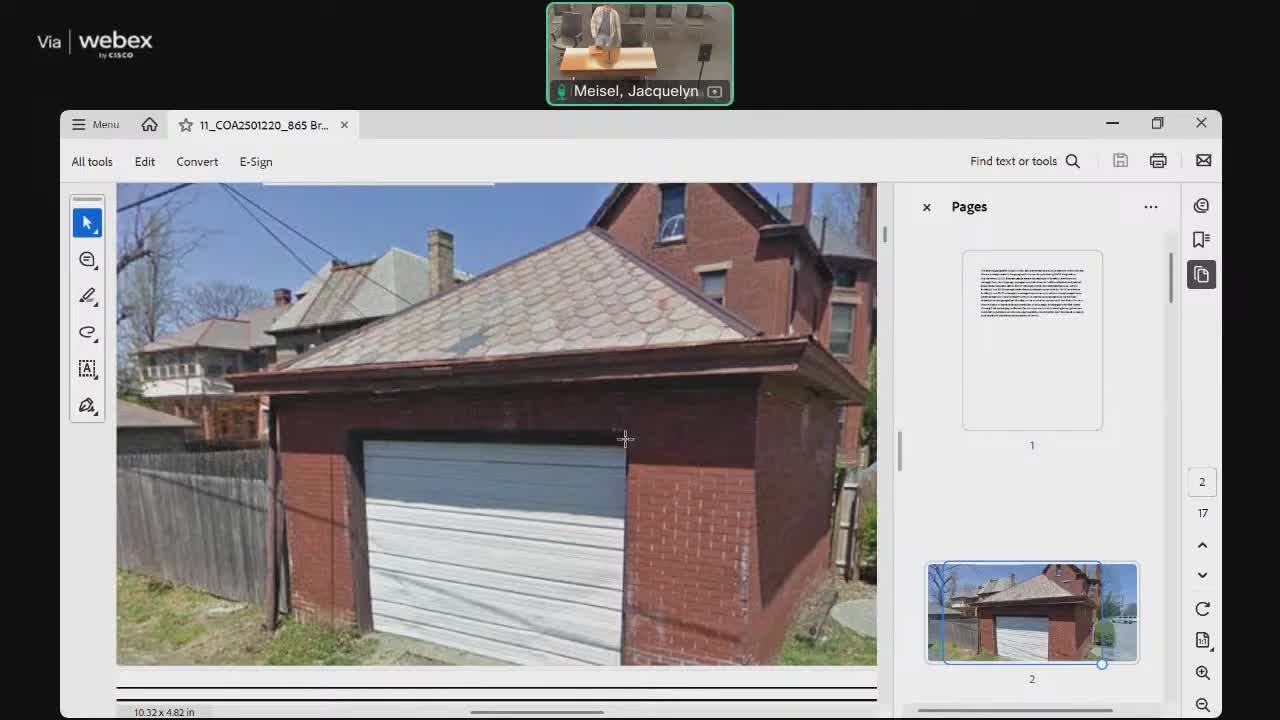
Task: Click the sharing indicator icon after Meisel, Jacquelyn
Action: [x=714, y=91]
